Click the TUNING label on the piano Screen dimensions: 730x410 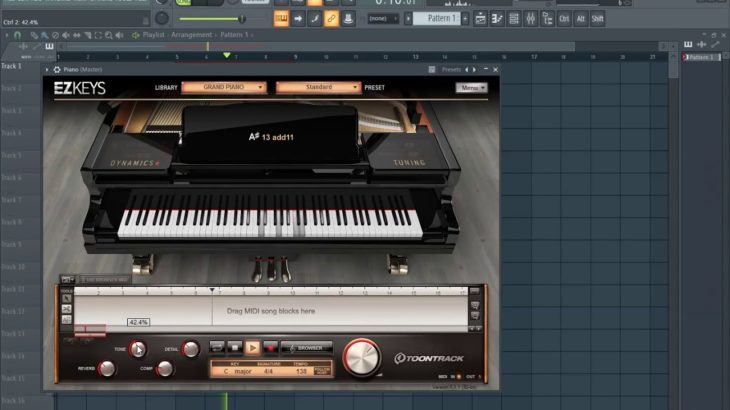point(409,163)
